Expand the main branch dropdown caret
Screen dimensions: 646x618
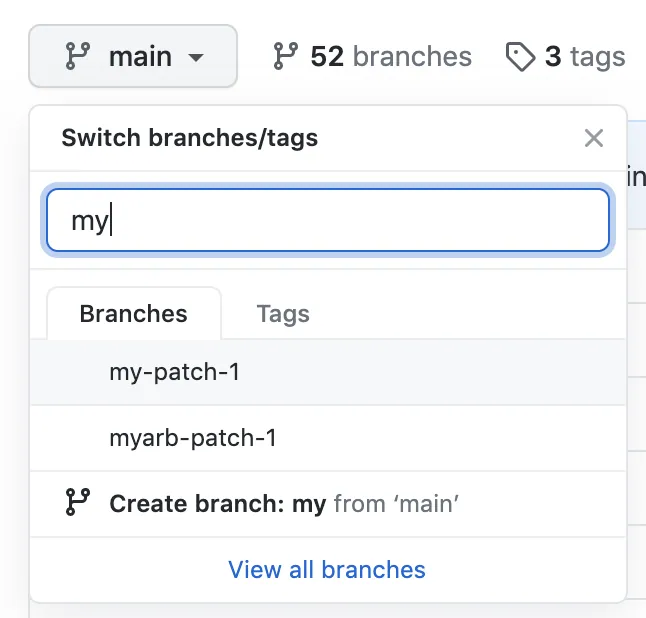[196, 58]
